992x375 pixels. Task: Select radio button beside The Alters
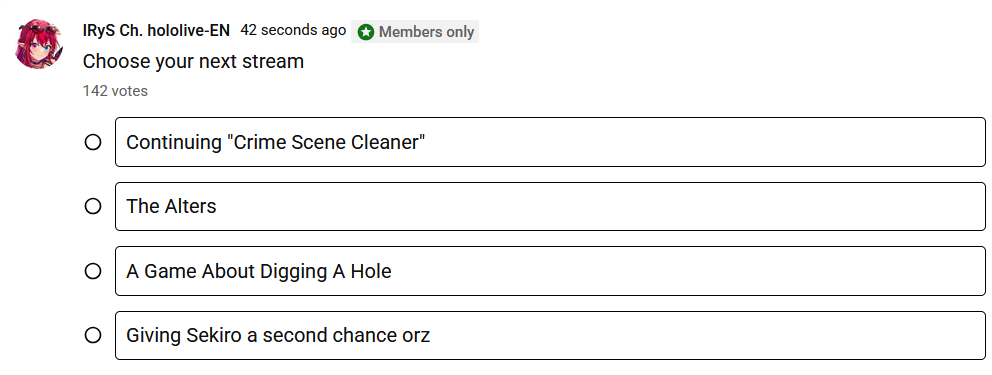click(93, 206)
